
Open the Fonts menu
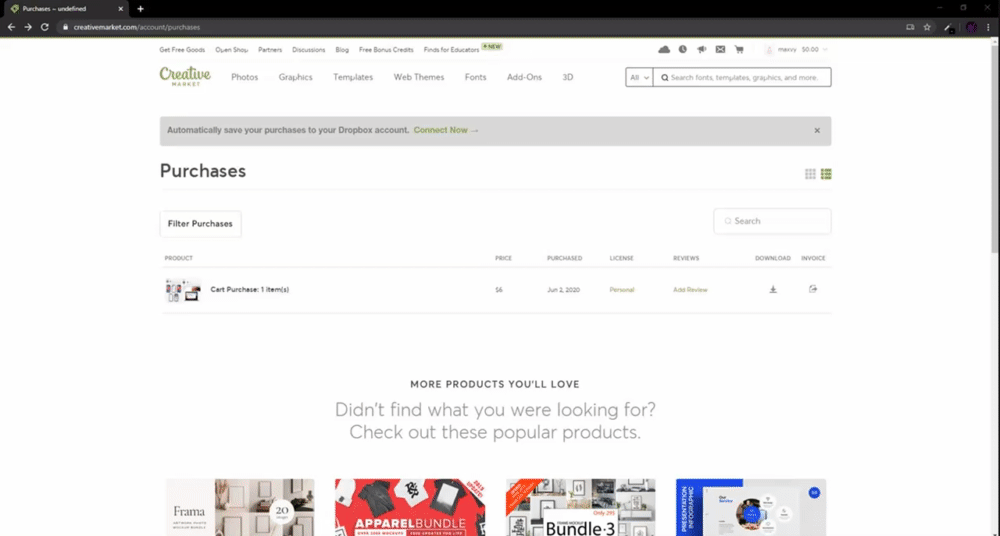tap(475, 77)
